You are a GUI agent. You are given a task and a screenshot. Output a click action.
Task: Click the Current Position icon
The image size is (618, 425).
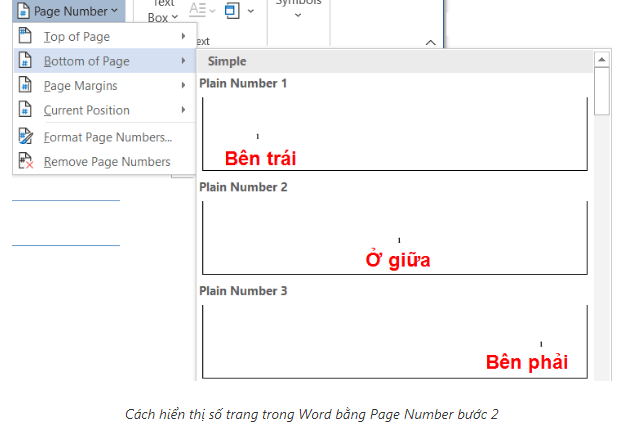(25, 110)
